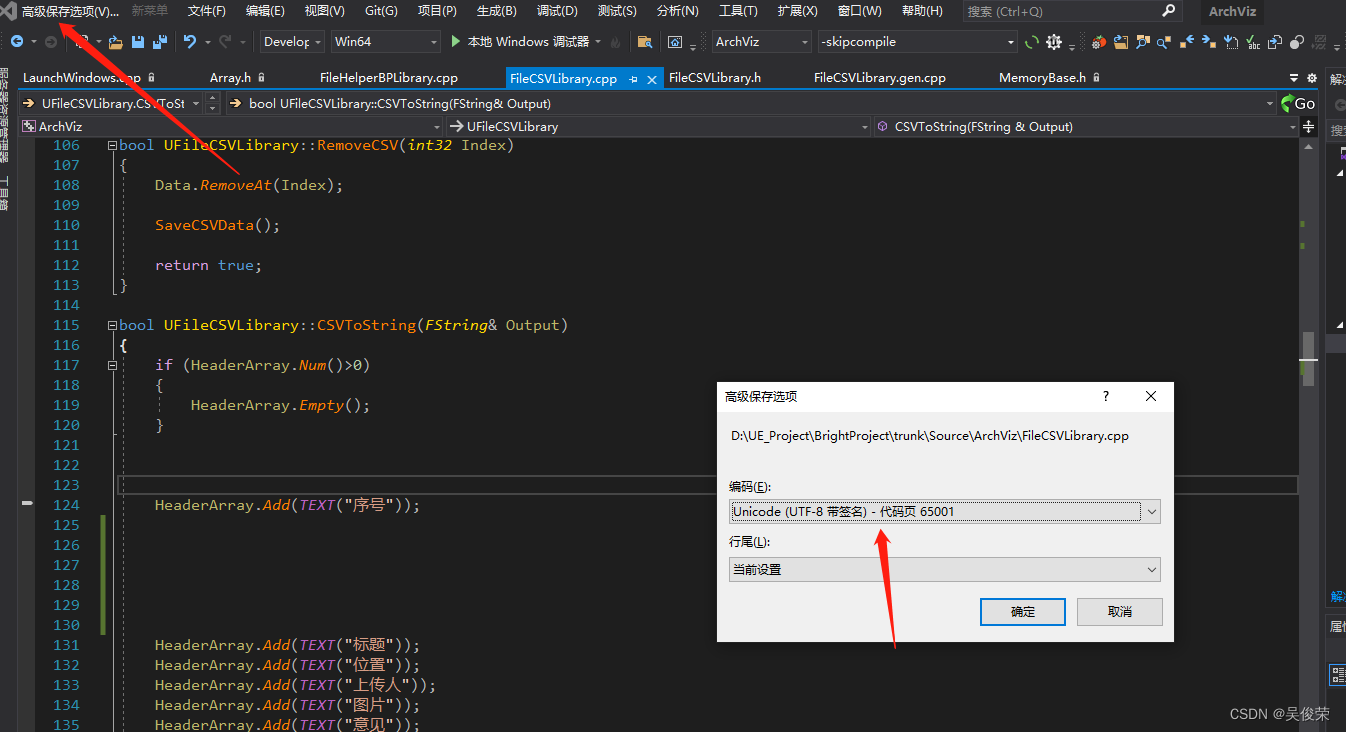Open the 扩展(X) menu

click(x=797, y=11)
